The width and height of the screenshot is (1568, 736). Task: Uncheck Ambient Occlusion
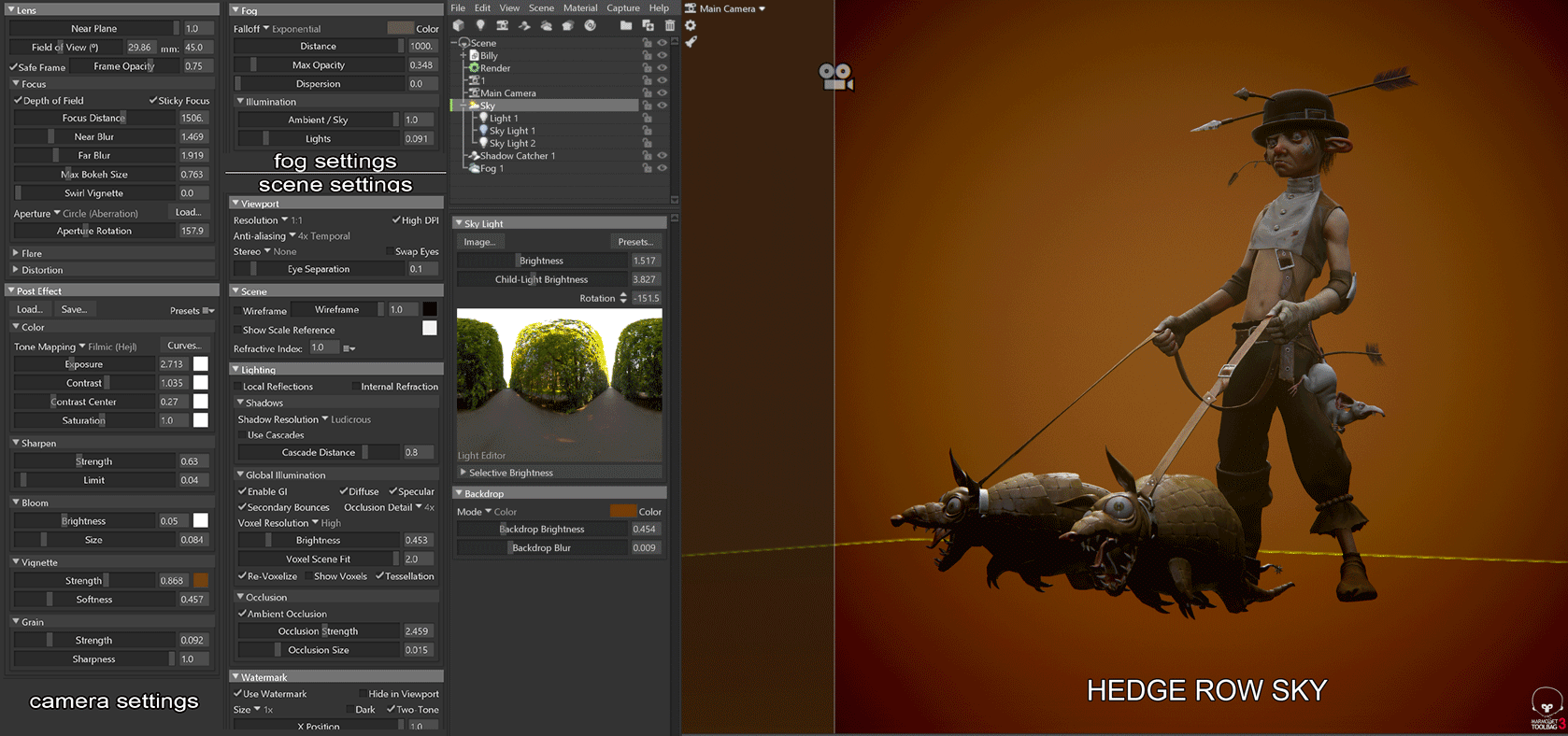pos(242,614)
